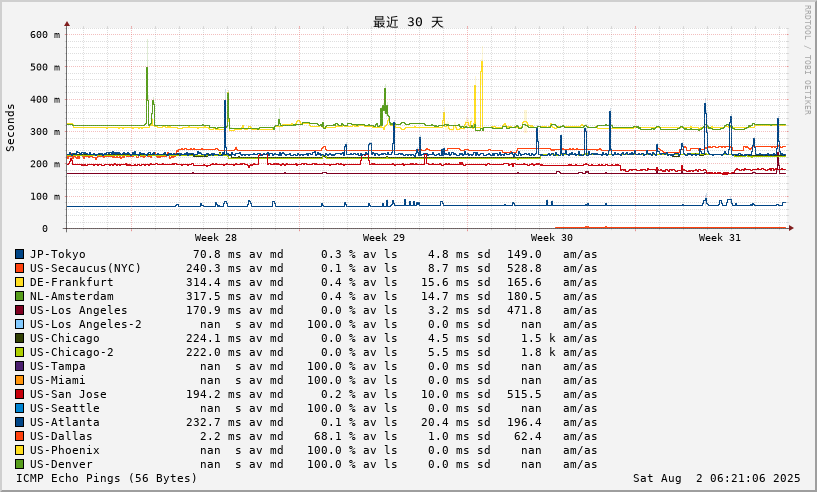Click the 528.8 am/as value
The image size is (817, 492).
pos(524,268)
